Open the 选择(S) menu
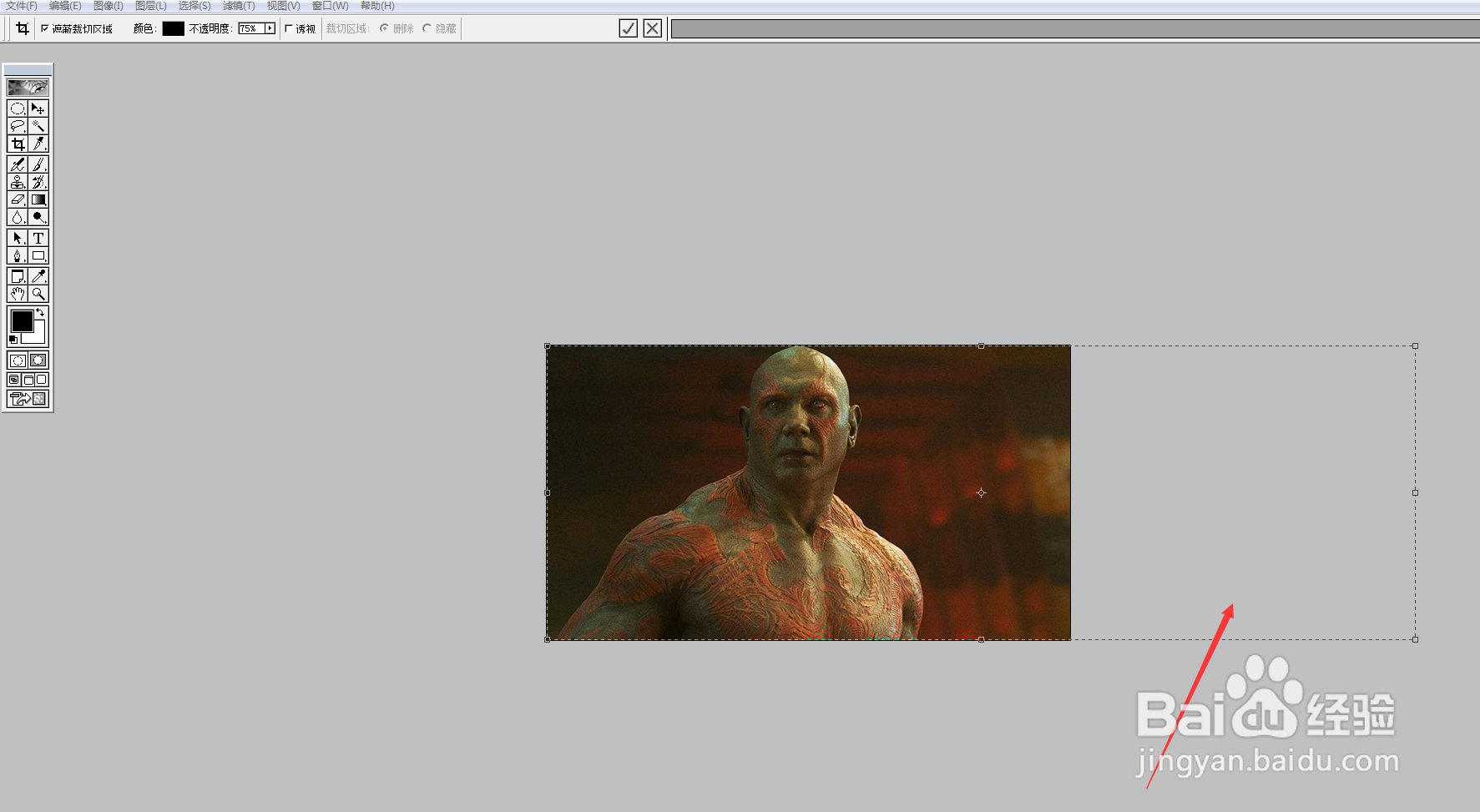The height and width of the screenshot is (812, 1480). (194, 6)
